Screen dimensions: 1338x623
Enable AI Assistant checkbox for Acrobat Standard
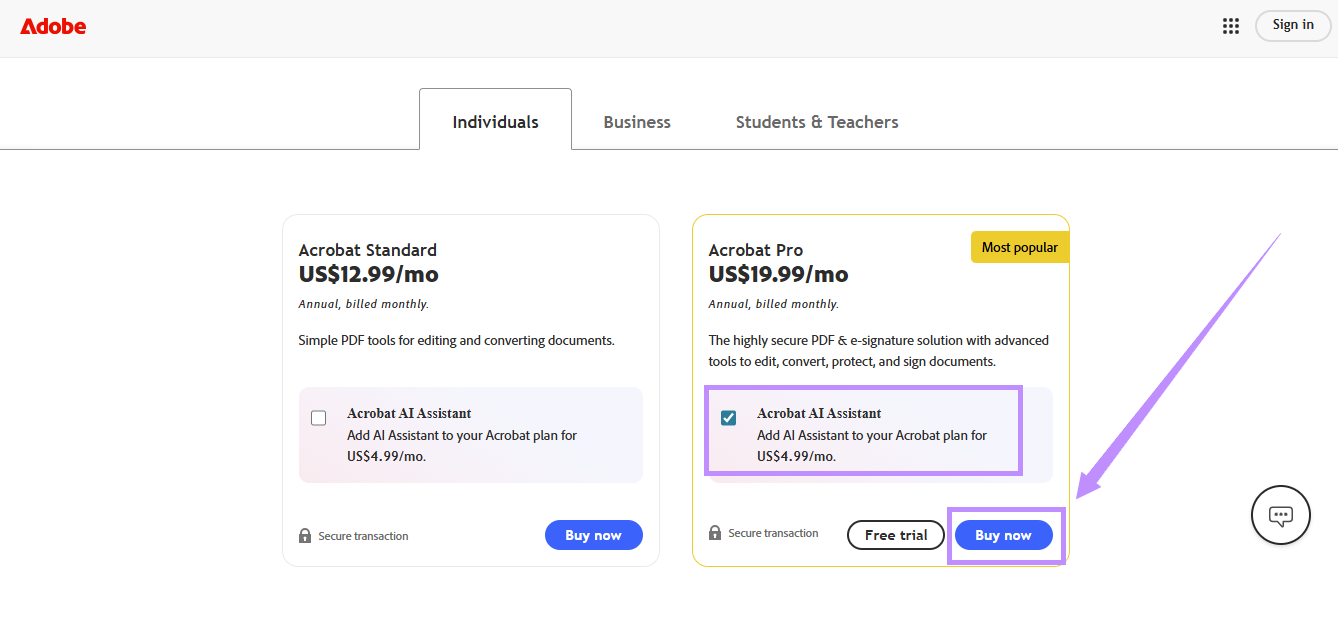coord(318,418)
